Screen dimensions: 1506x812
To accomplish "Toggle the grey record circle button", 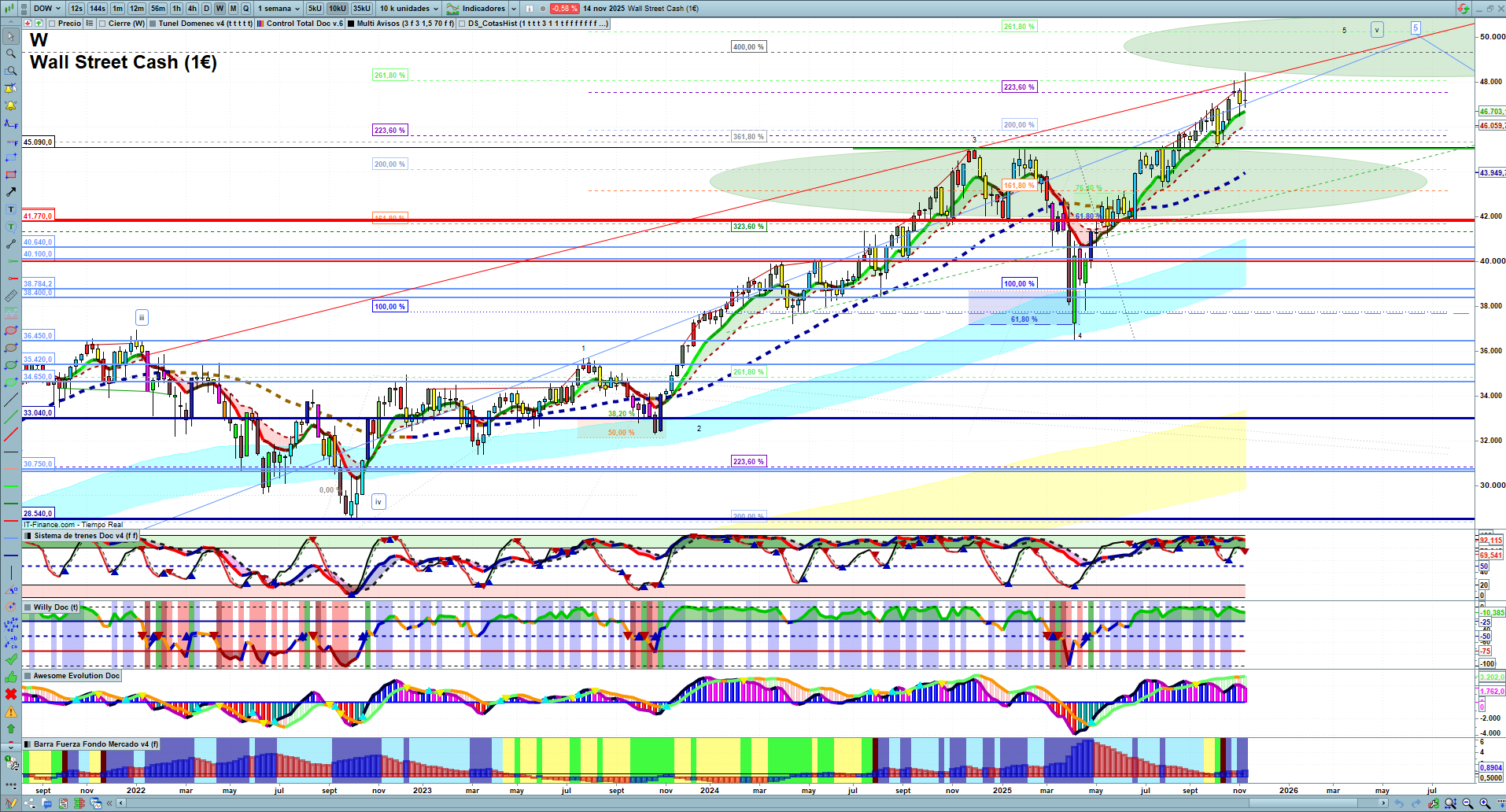I will [542, 9].
